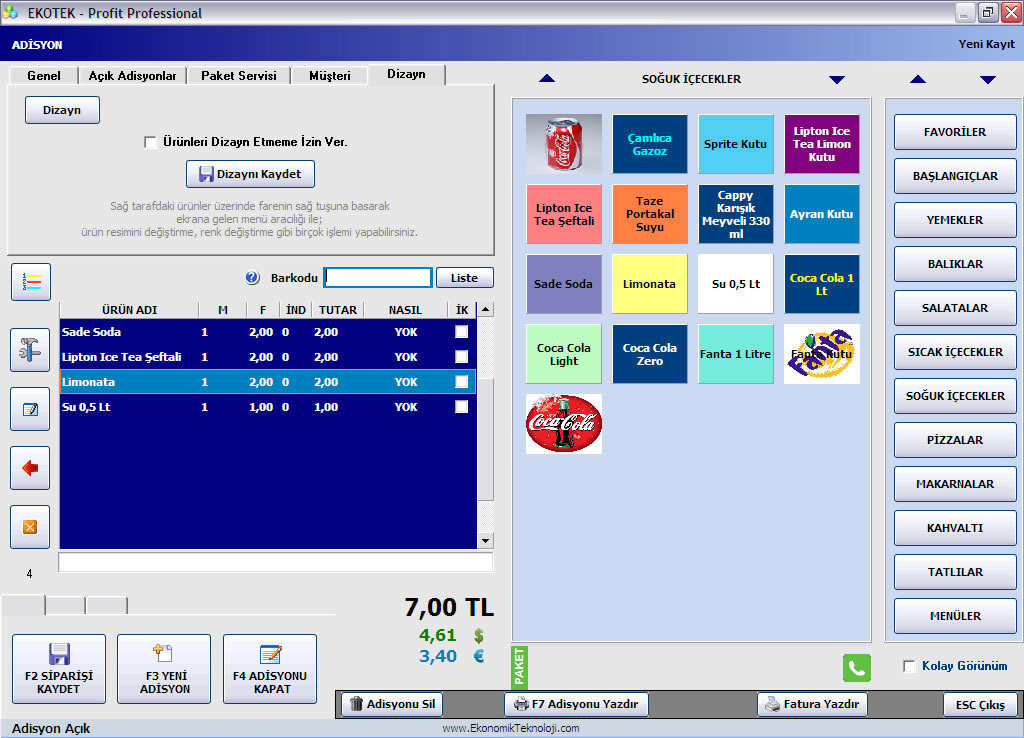The image size is (1024, 738).
Task: Select the yellow Limonata product tile
Action: click(650, 283)
